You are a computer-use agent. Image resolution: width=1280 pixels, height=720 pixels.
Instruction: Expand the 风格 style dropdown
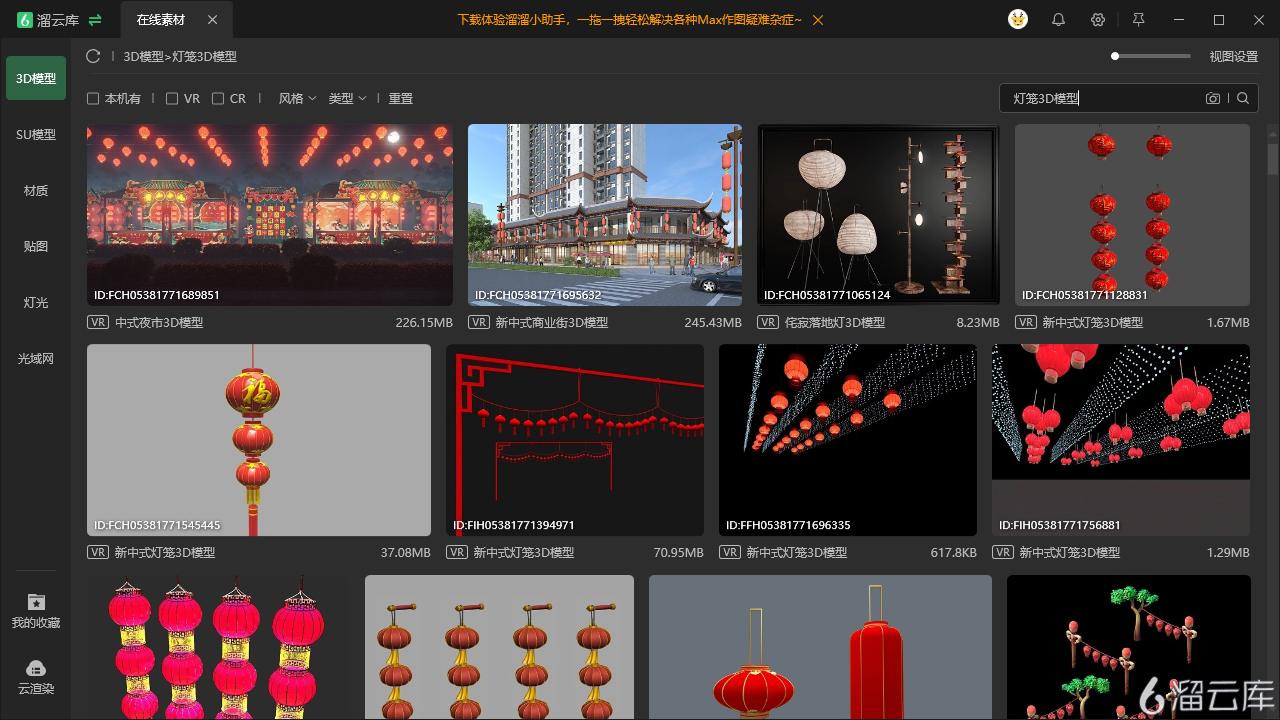tap(297, 98)
